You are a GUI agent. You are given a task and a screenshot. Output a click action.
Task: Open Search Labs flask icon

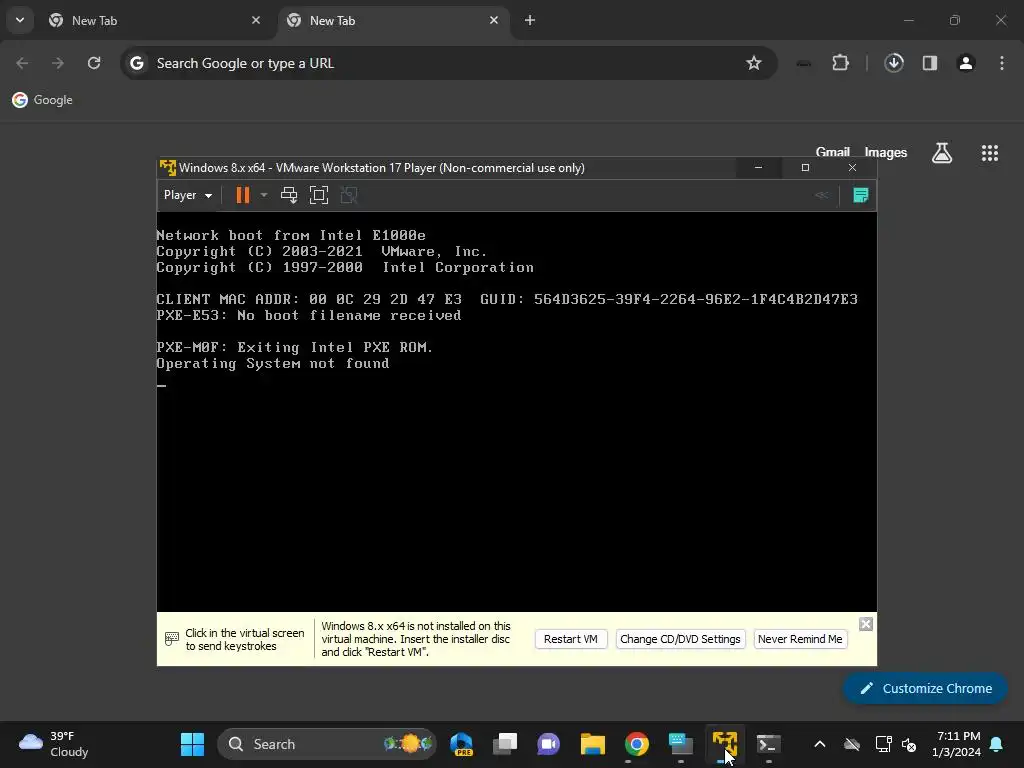click(942, 153)
